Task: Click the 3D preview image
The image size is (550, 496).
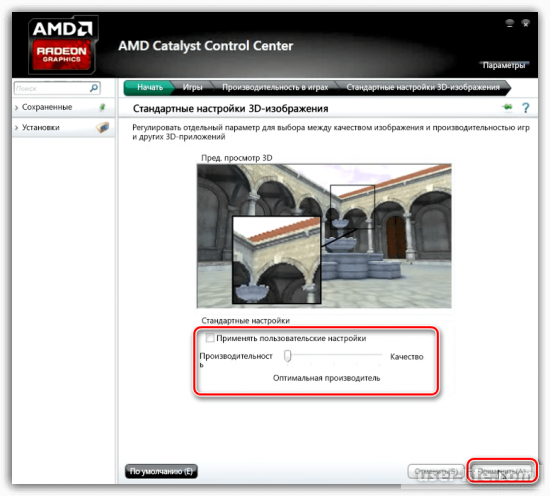Action: 324,236
